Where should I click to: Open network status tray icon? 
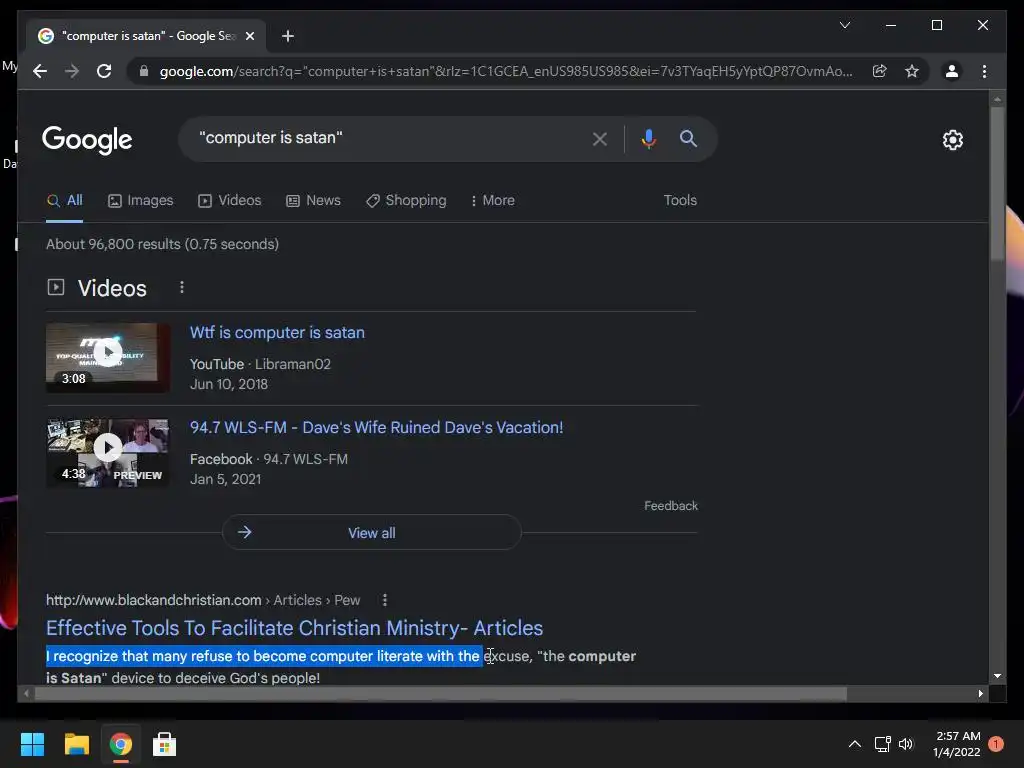882,744
